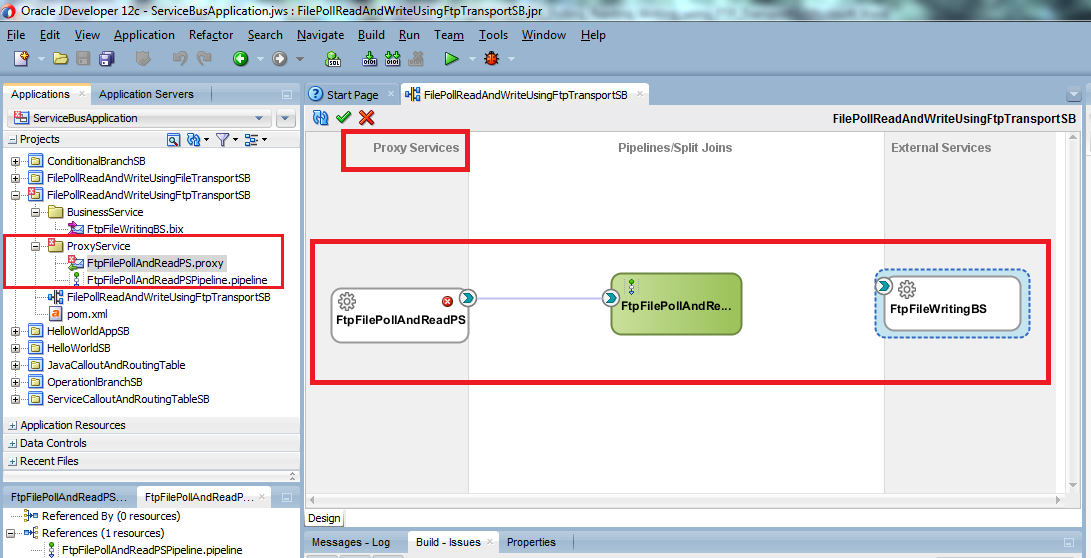Screen dimensions: 1091x558
Task: Expand the ConditionalBranchSB project
Action: 15,161
